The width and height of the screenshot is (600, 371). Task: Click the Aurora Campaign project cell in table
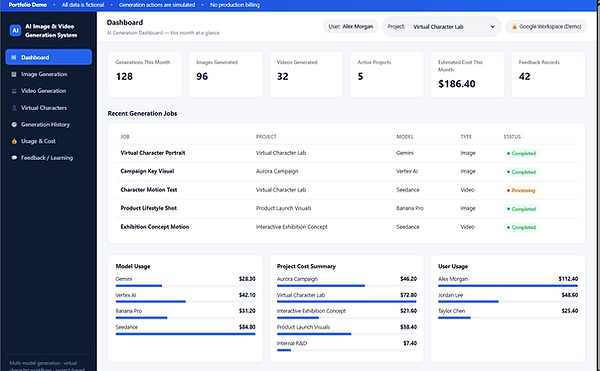point(277,171)
